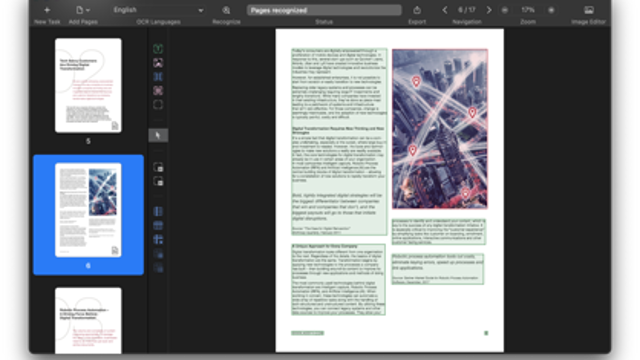Open the Image Editor
640x360 pixels.
point(589,10)
